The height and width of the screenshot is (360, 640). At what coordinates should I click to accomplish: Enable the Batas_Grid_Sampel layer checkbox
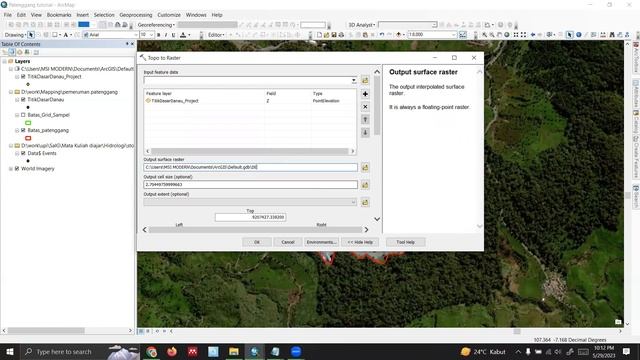[x=23, y=115]
